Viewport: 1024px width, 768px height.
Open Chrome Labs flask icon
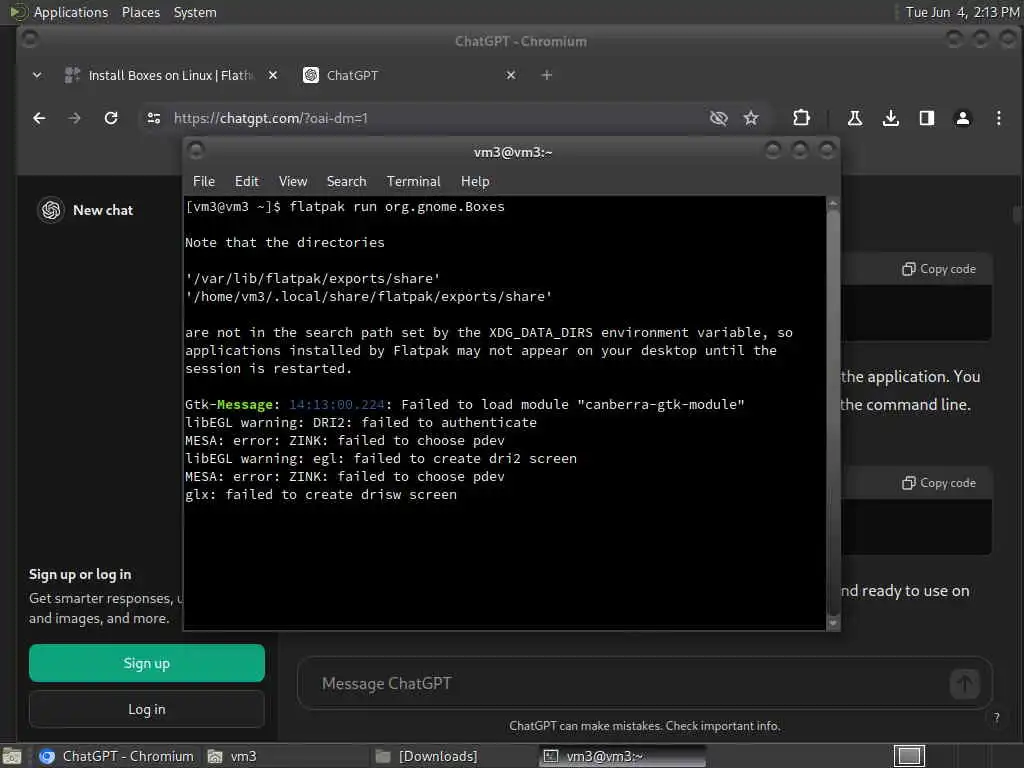click(854, 118)
